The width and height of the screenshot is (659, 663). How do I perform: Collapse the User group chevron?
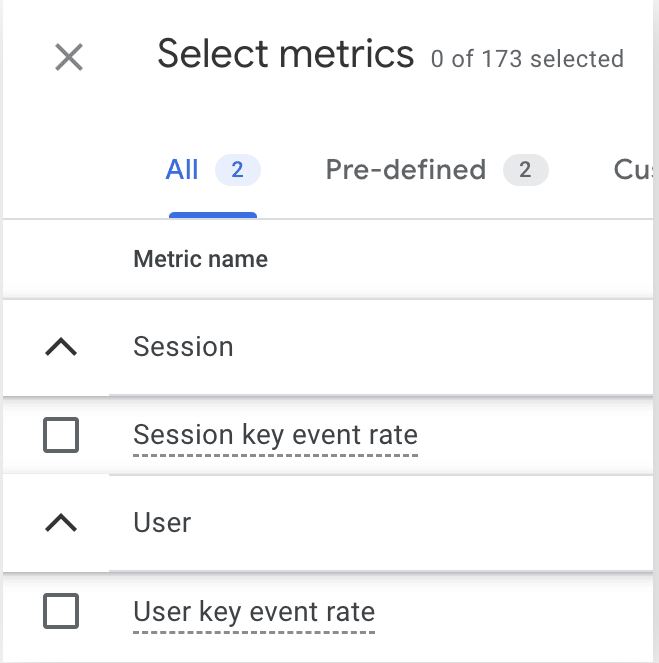click(x=61, y=523)
